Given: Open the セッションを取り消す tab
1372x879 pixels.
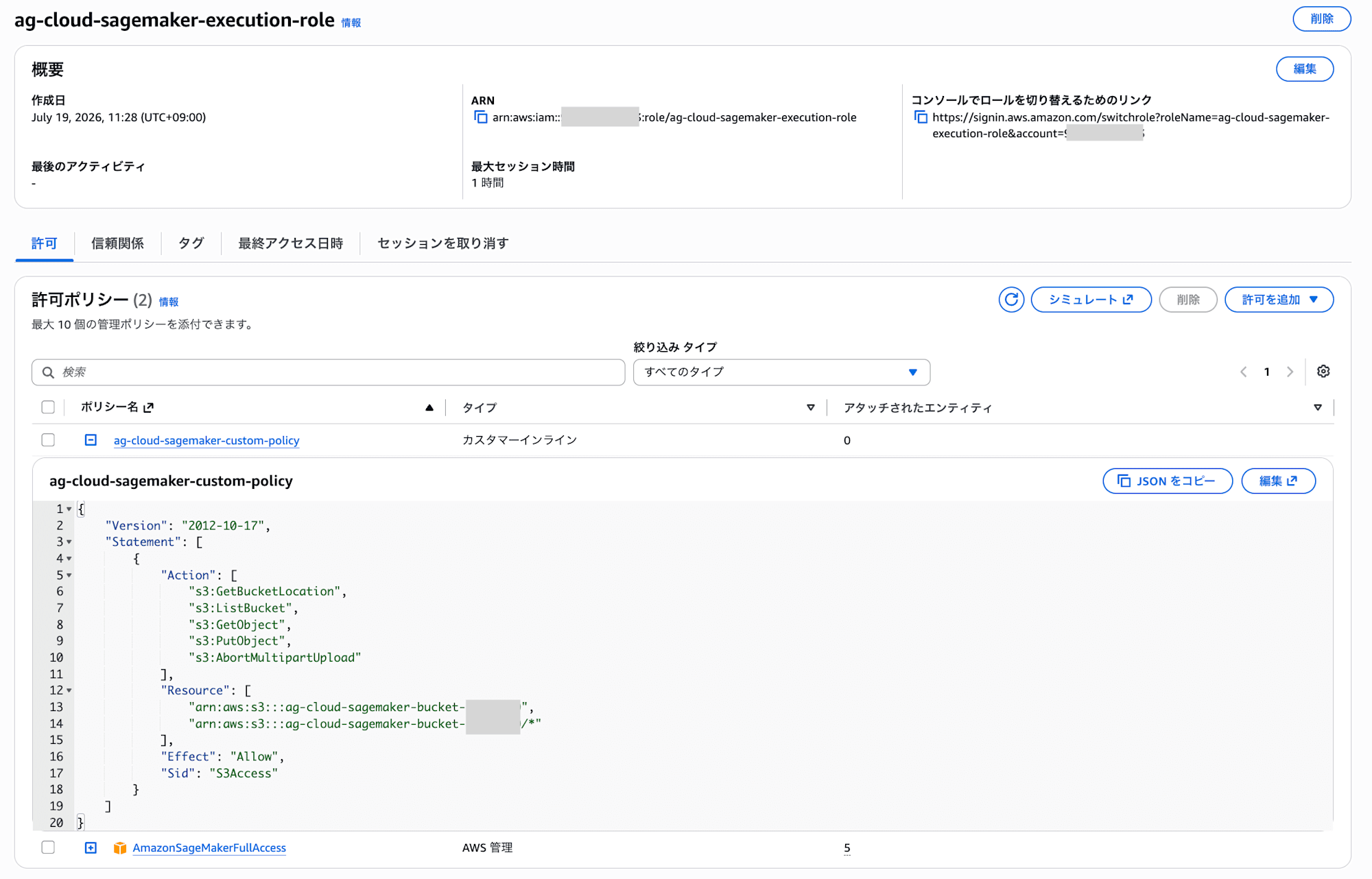Looking at the screenshot, I should tap(443, 243).
